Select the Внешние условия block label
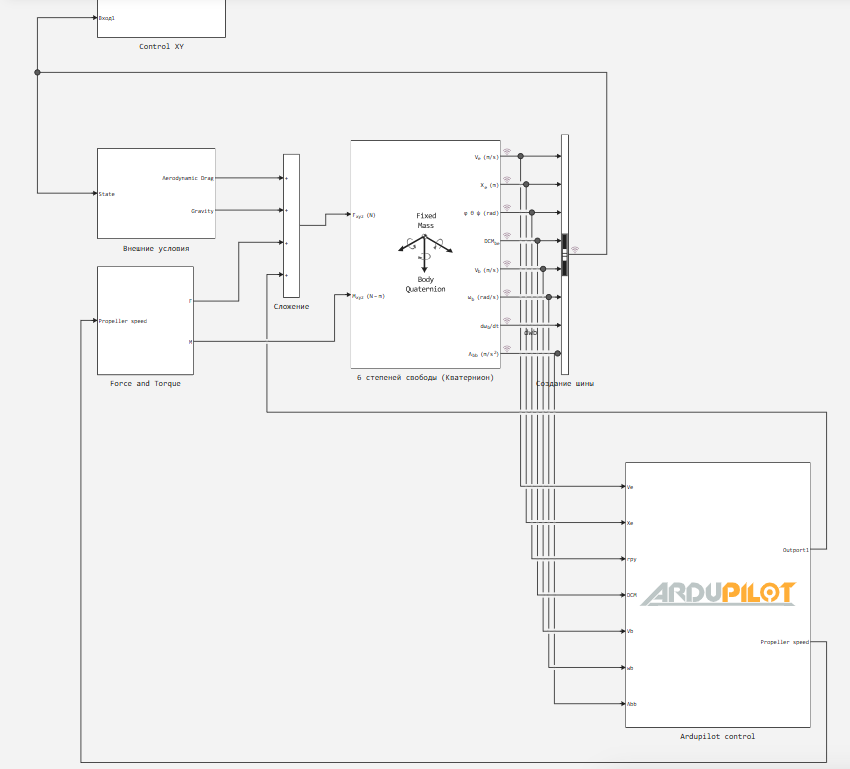This screenshot has height=769, width=850. pos(156,249)
